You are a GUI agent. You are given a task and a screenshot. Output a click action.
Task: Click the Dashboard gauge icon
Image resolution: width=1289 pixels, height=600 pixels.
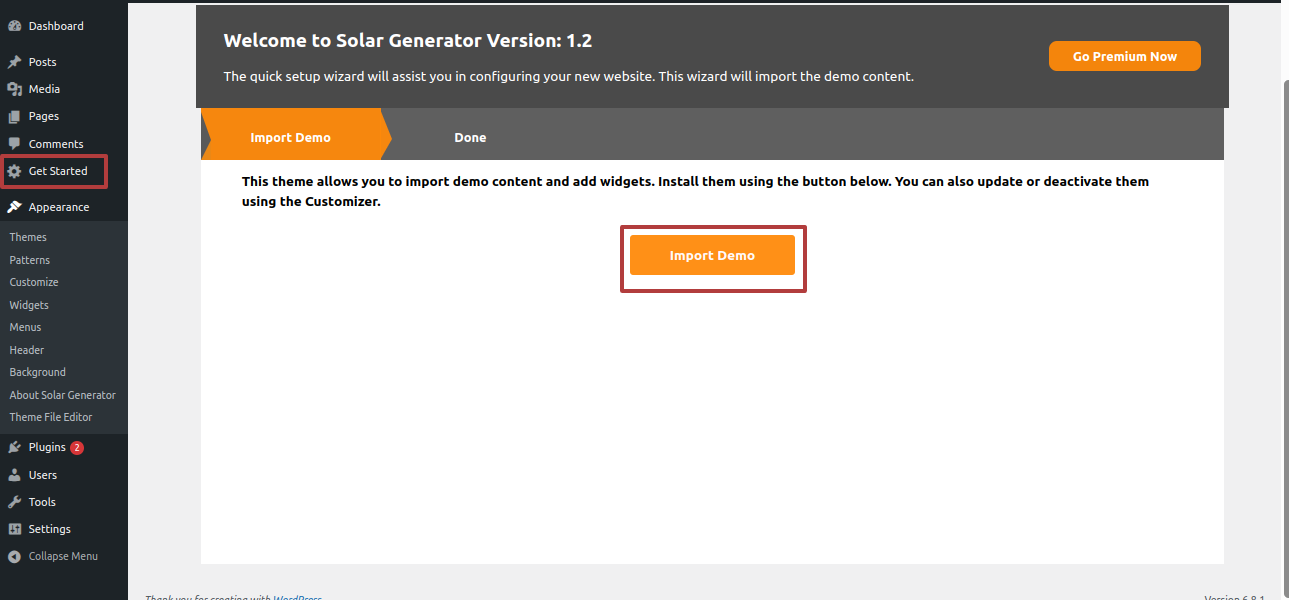[14, 26]
